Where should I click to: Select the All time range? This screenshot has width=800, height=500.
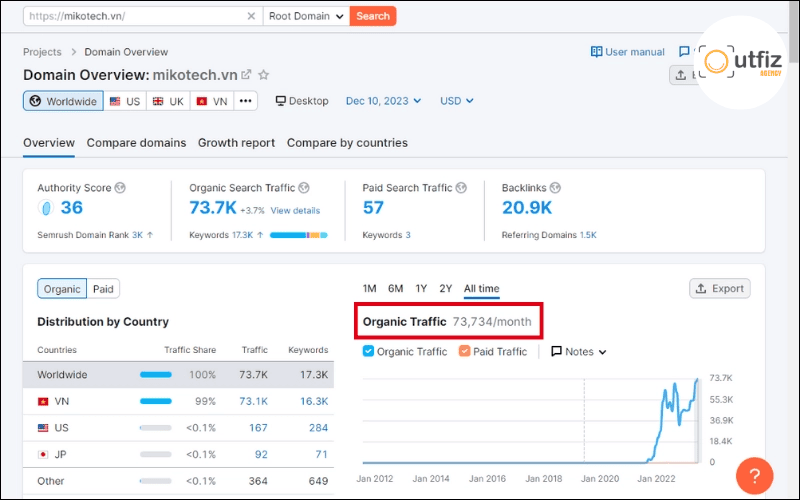coord(481,289)
